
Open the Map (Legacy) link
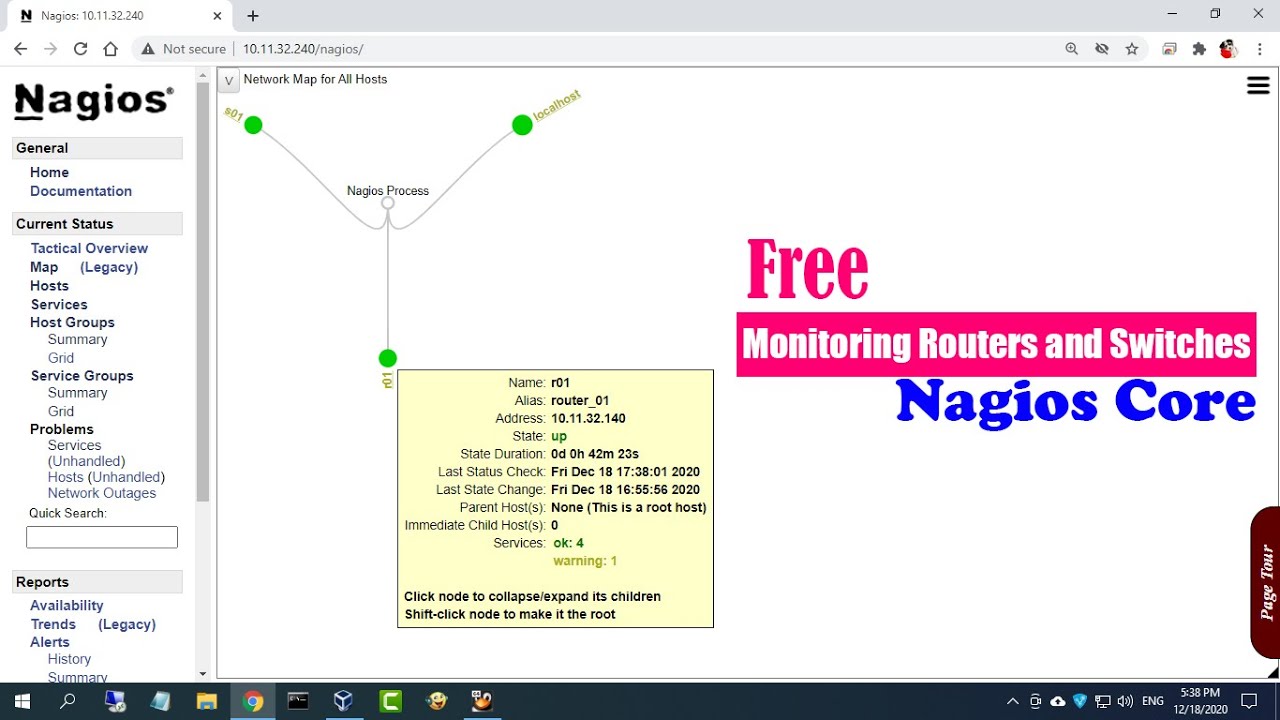(x=109, y=267)
